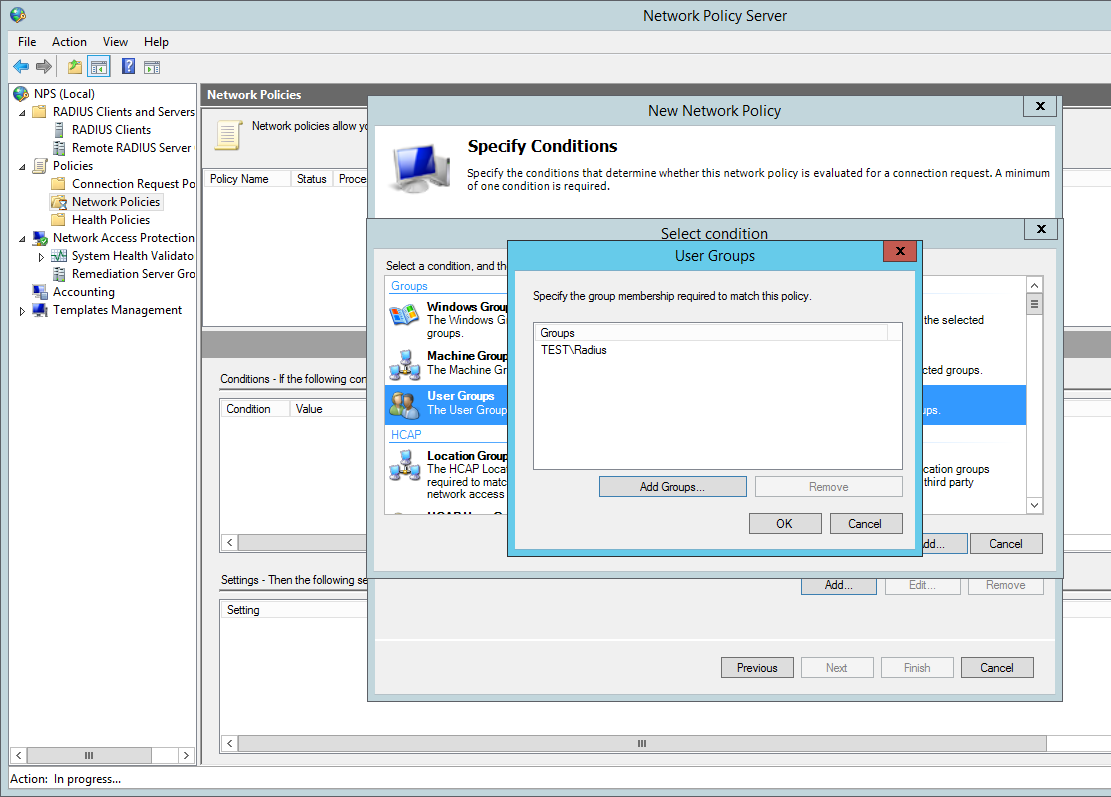This screenshot has height=797, width=1111.
Task: Click the Condition column header
Action: [255, 409]
